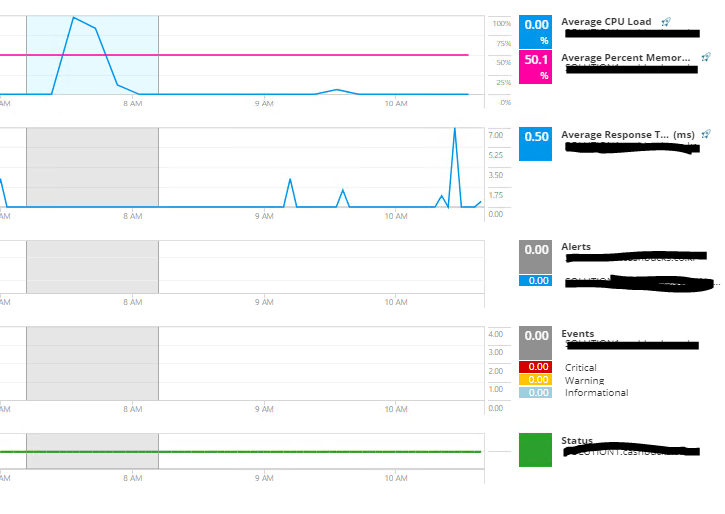This screenshot has width=725, height=514.
Task: Select the blue 0.50 response time tile
Action: (535, 144)
